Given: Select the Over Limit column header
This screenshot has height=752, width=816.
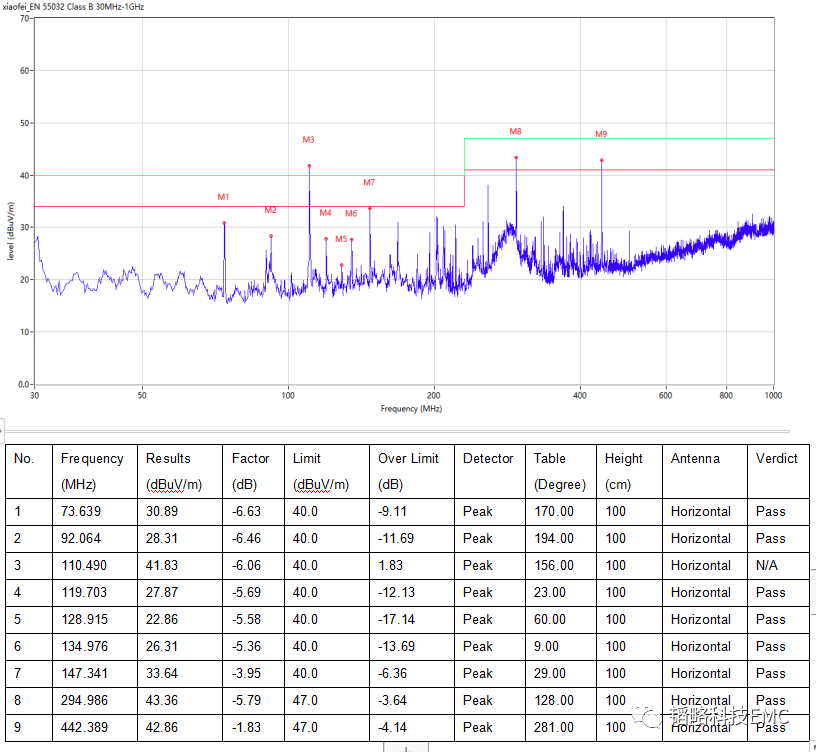Looking at the screenshot, I should 408,459.
